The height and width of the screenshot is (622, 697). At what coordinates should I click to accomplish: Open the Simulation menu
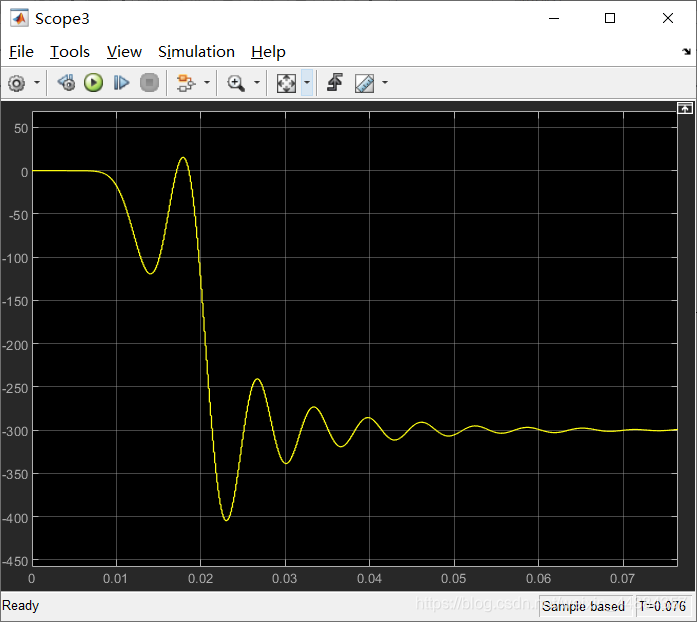click(x=196, y=52)
